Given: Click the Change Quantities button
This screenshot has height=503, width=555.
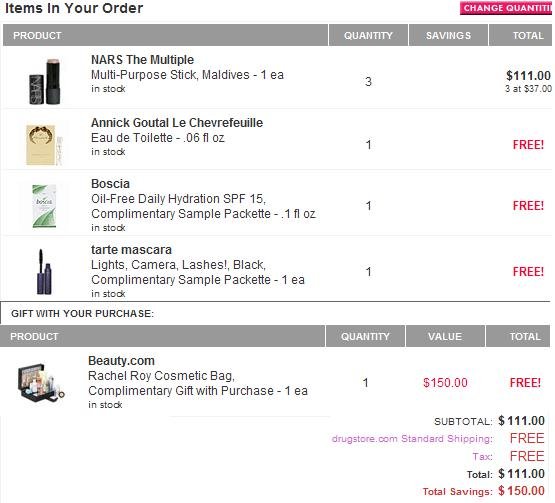Looking at the screenshot, I should pos(507,8).
